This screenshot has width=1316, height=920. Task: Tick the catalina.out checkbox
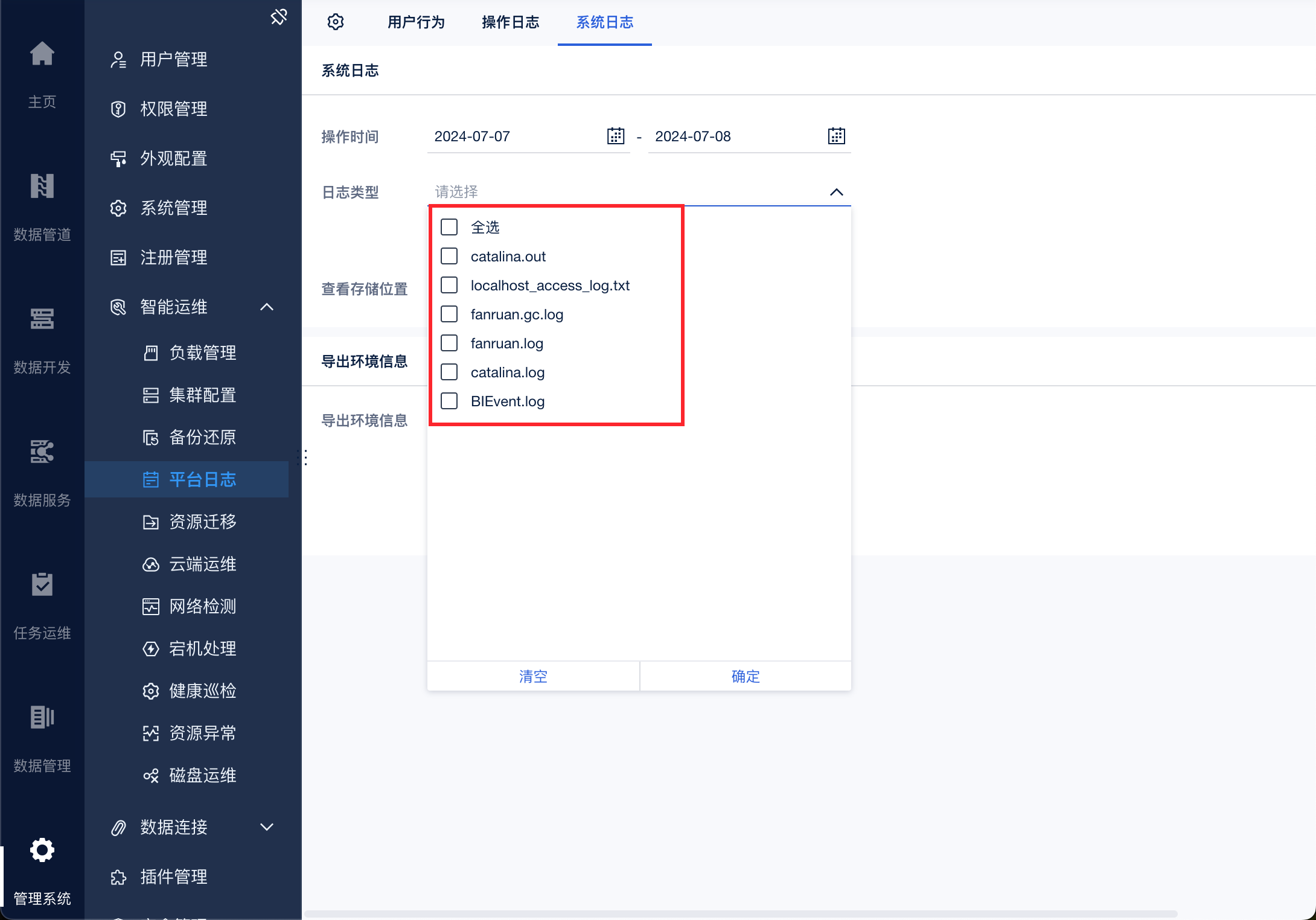pyautogui.click(x=449, y=256)
